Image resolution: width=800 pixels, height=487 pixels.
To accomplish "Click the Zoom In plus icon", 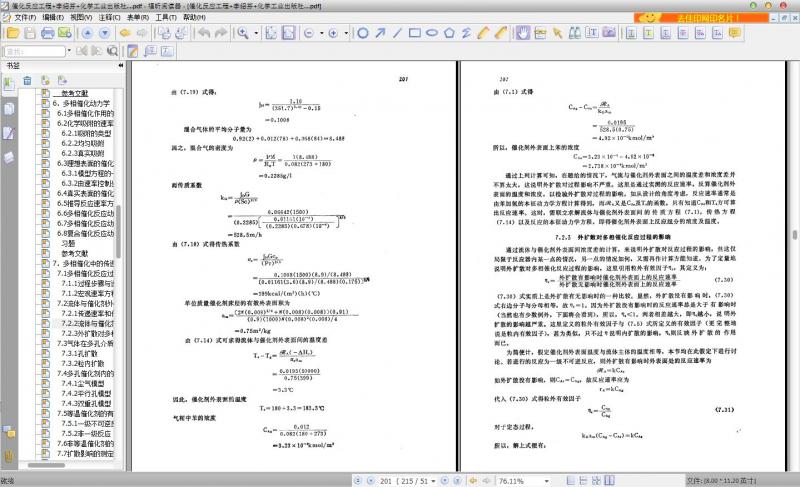I will click(x=333, y=33).
